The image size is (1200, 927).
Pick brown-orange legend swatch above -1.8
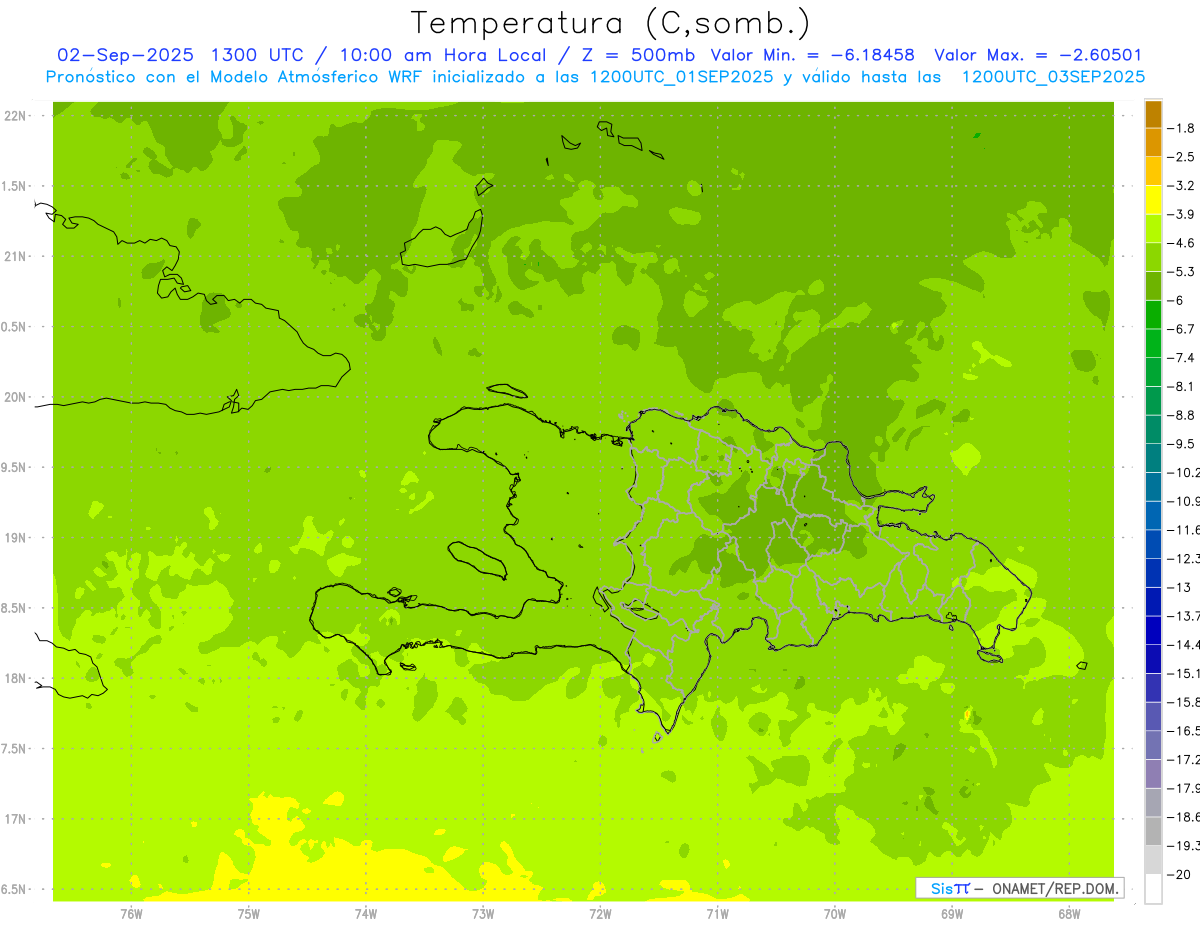pos(1153,114)
